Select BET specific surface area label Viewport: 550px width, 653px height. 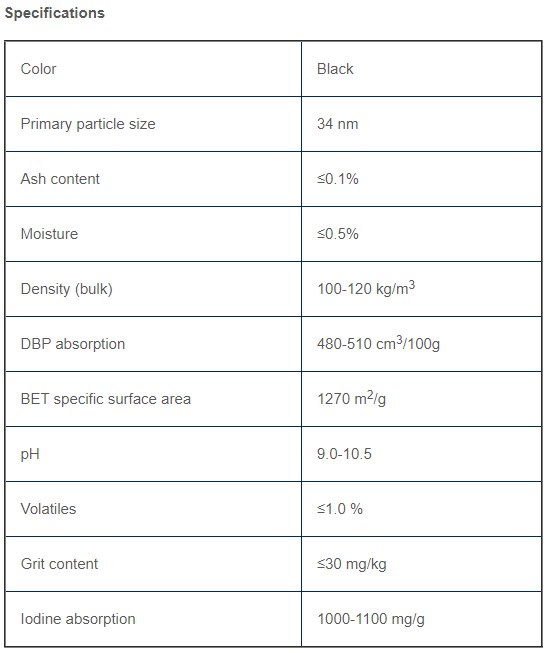point(106,399)
